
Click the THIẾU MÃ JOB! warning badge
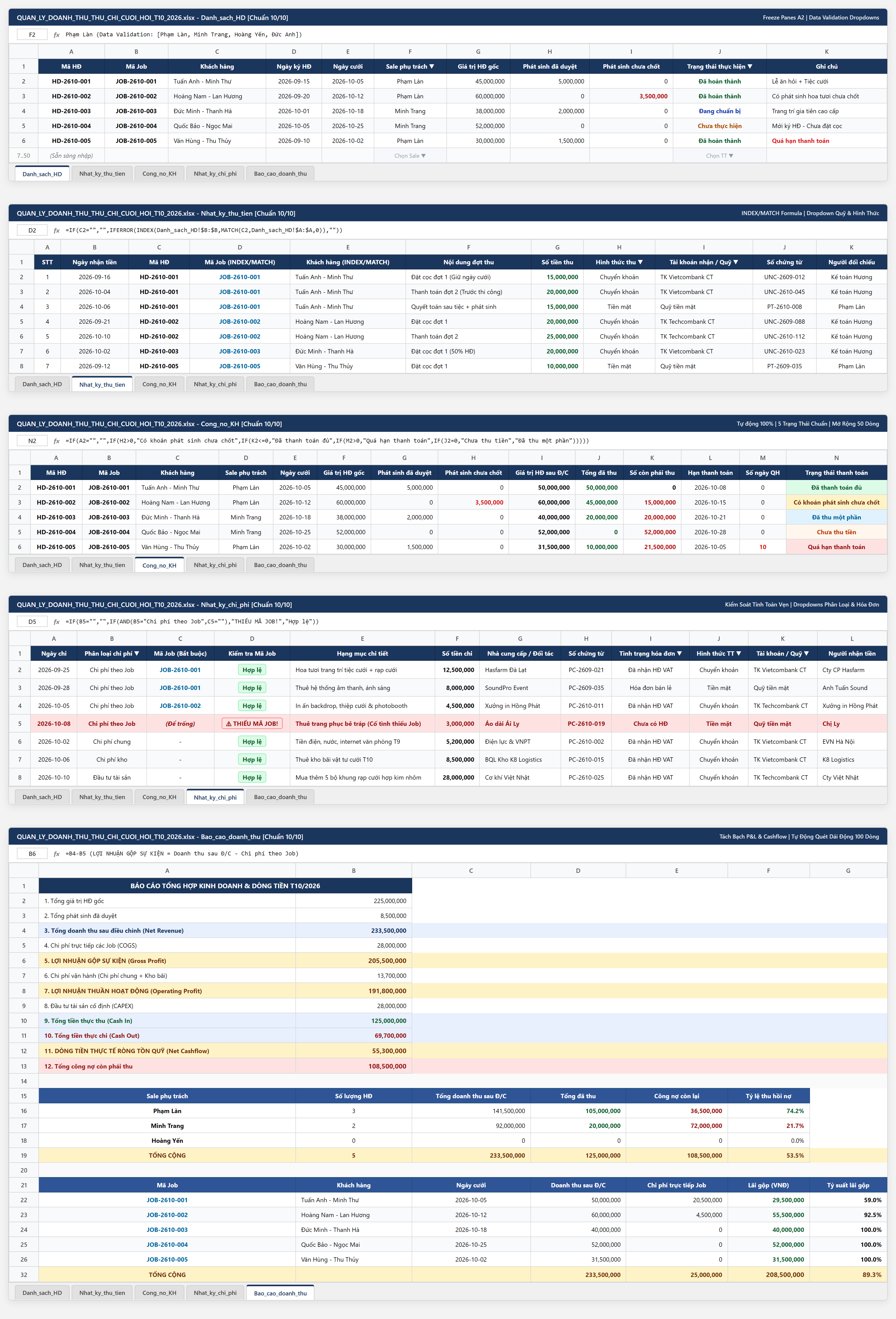click(252, 724)
